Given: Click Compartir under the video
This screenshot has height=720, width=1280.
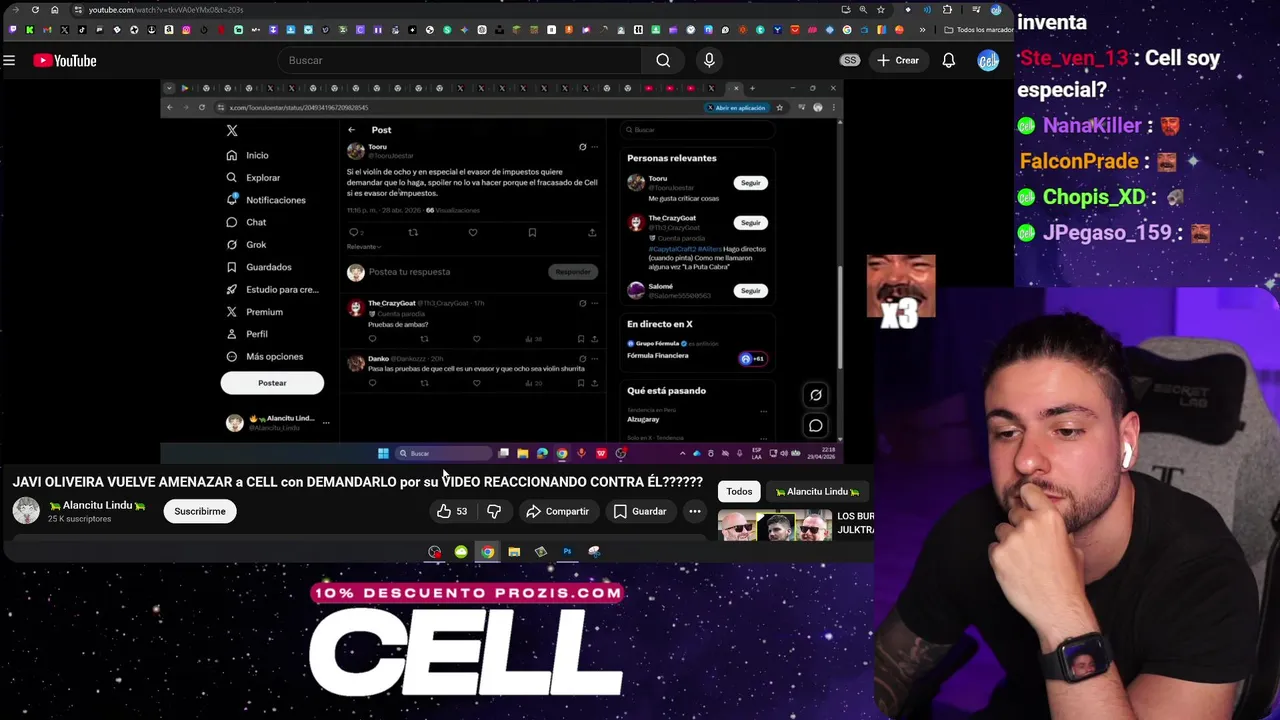Looking at the screenshot, I should 558,511.
